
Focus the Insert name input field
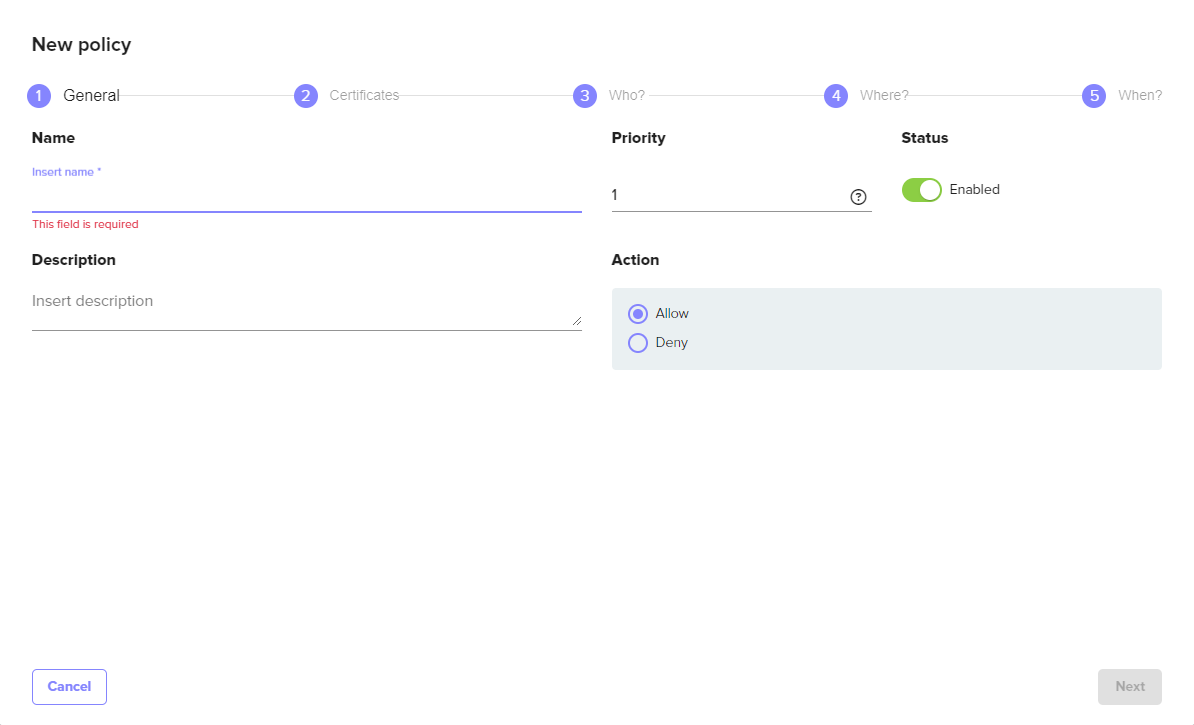306,197
